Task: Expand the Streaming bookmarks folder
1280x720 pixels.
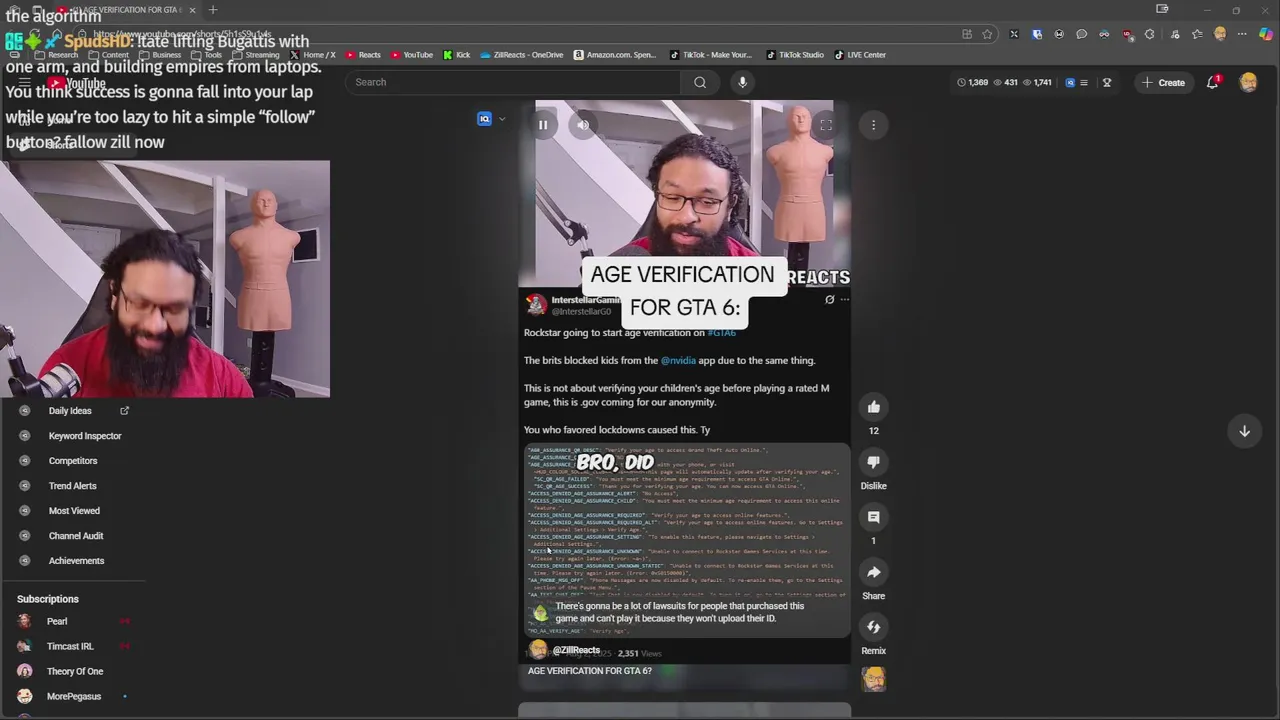Action: pyautogui.click(x=256, y=55)
